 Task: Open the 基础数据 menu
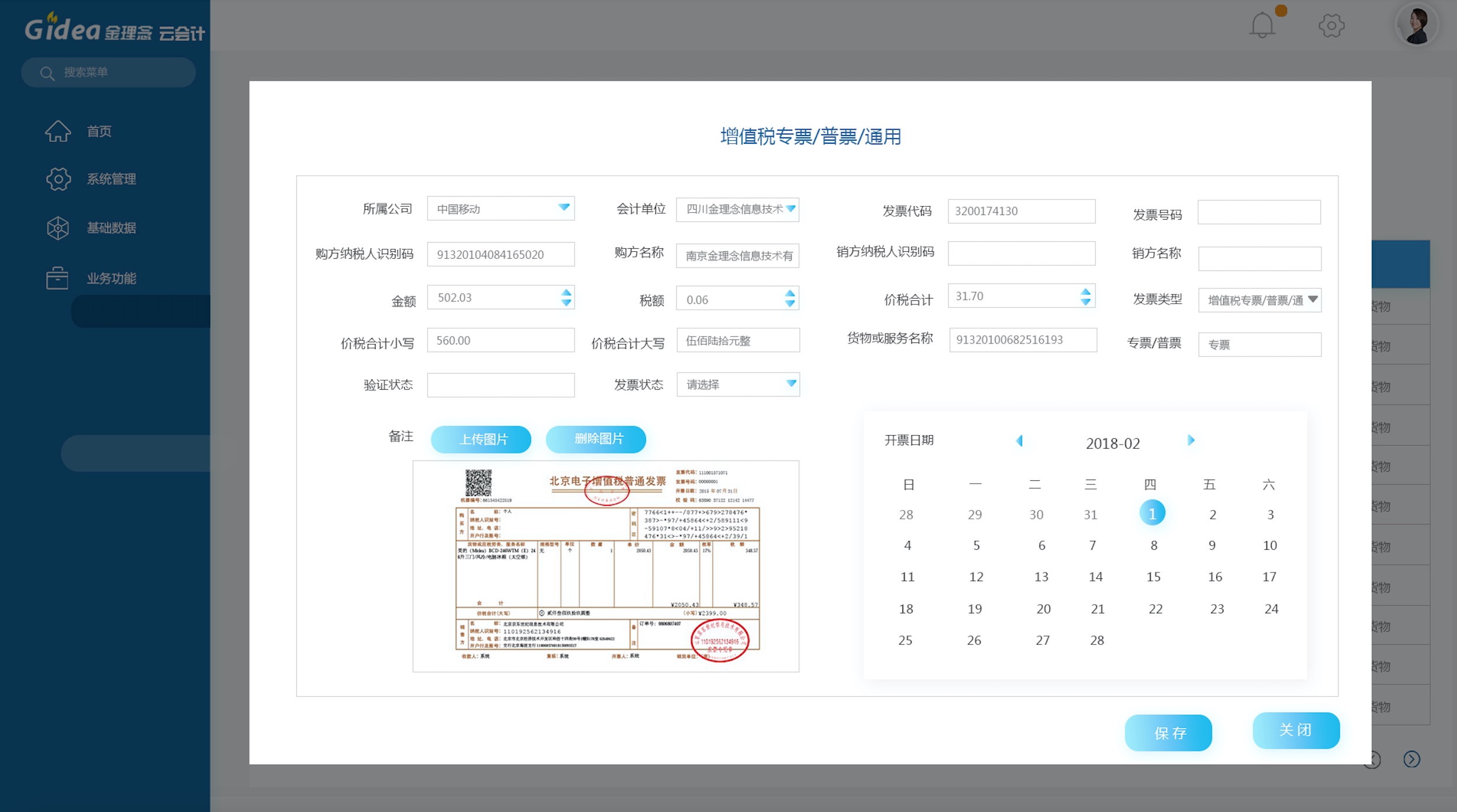pos(112,228)
